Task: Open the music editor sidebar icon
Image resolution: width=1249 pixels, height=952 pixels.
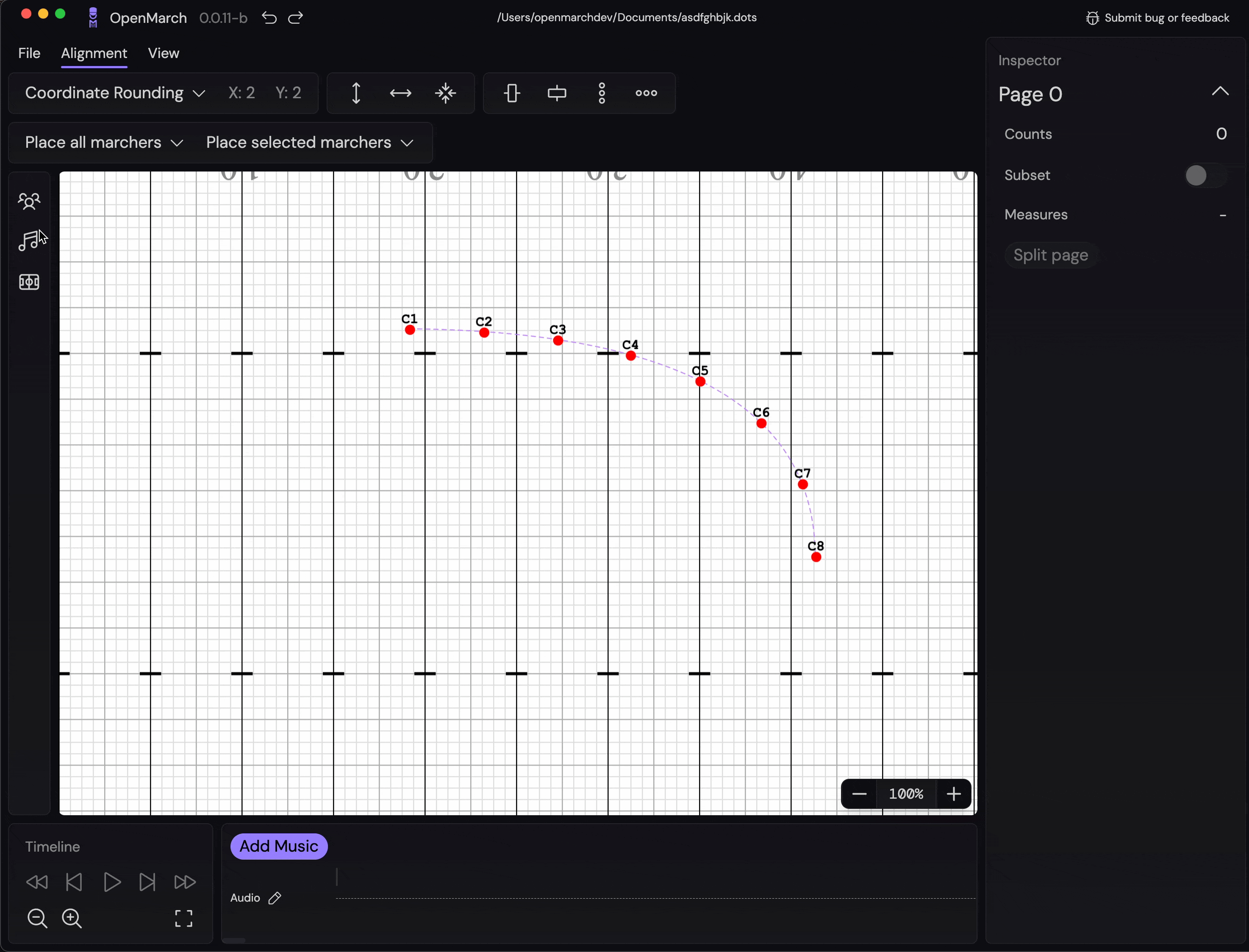Action: click(x=29, y=241)
